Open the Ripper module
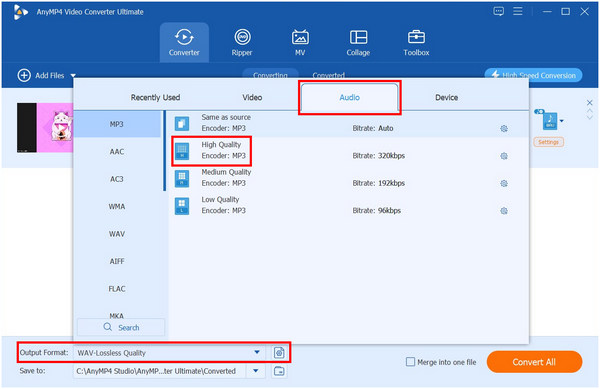Image resolution: width=600 pixels, height=389 pixels. [242, 42]
